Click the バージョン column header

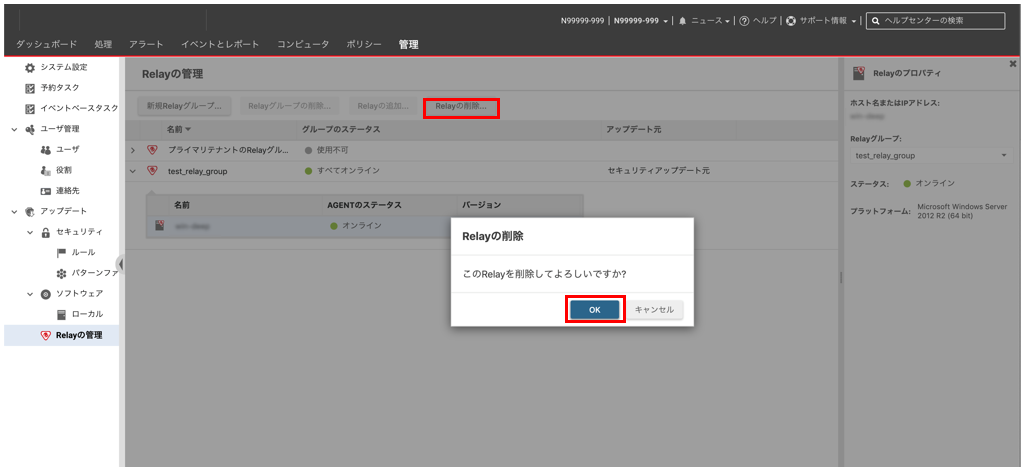481,205
